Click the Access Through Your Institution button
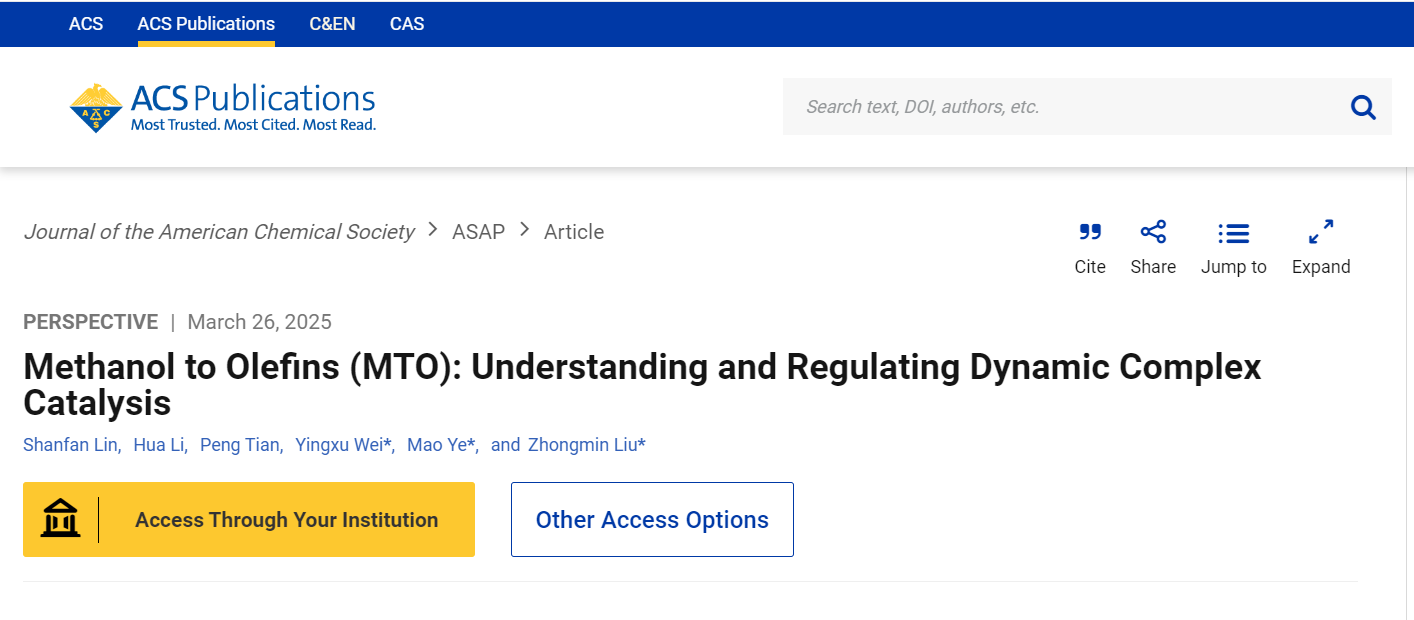 249,520
